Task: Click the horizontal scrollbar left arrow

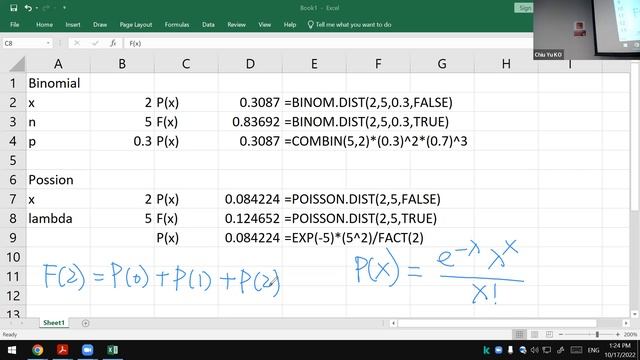Action: tap(393, 323)
